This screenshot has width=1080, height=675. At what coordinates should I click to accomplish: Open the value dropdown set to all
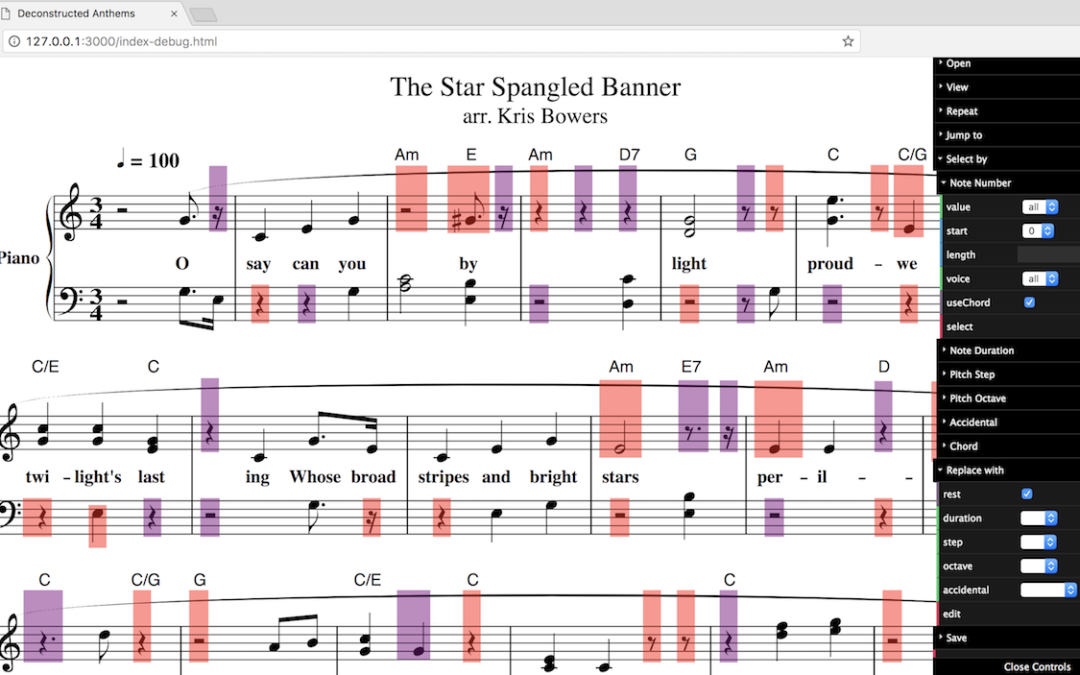pos(1040,207)
